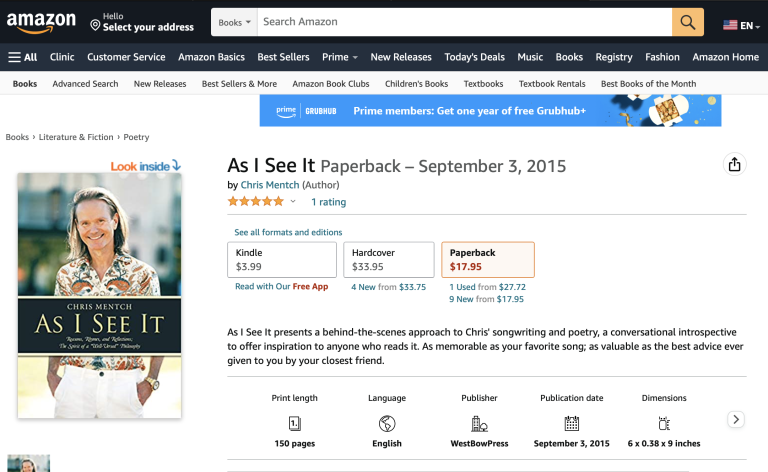
Task: Click the Search Amazon input field
Action: pos(464,22)
